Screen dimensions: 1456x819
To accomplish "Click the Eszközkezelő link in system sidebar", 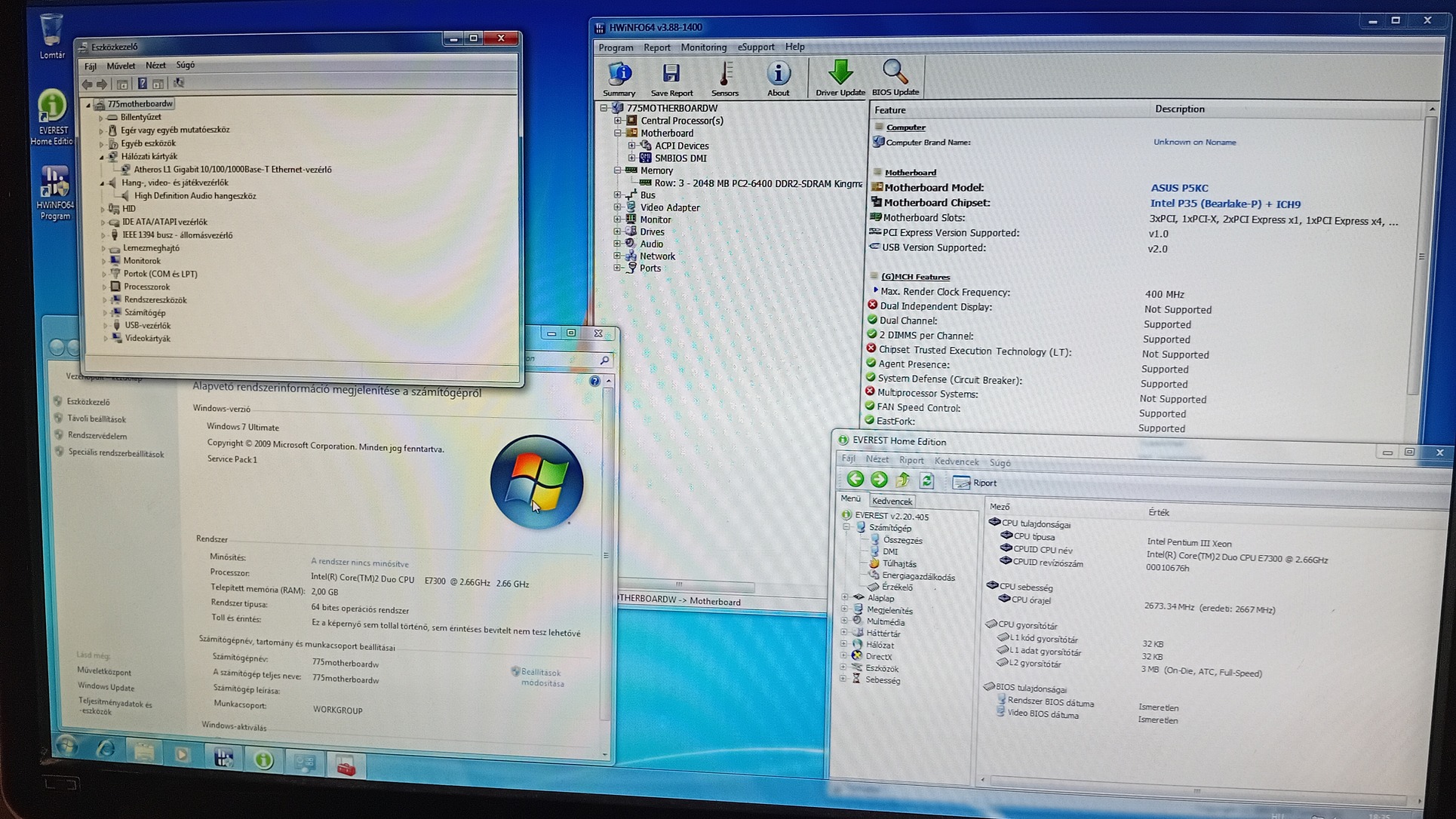I will click(88, 402).
